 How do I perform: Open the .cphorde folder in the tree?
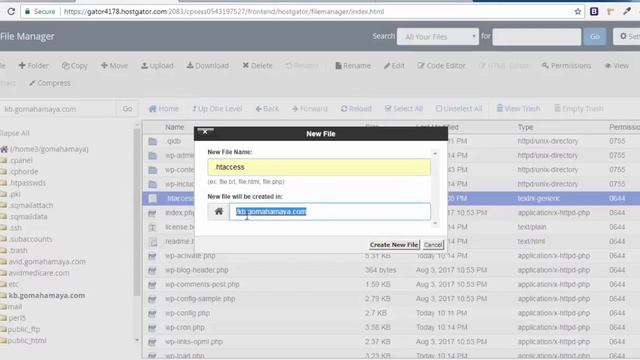pyautogui.click(x=24, y=172)
